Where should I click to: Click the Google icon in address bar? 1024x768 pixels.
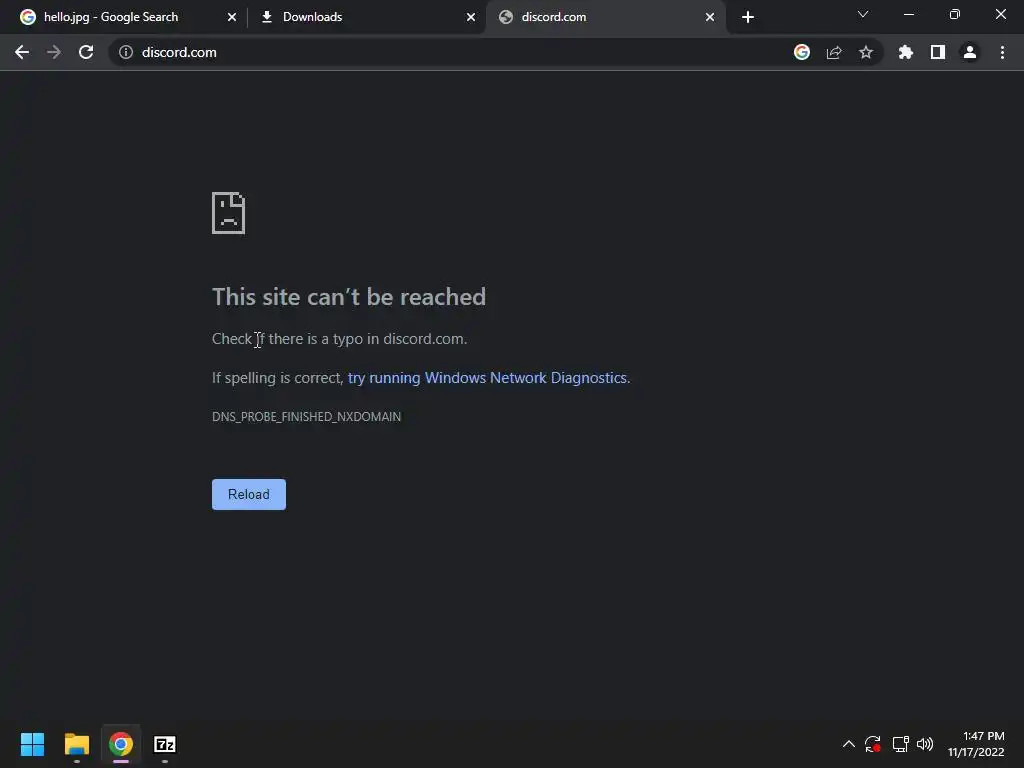(x=802, y=52)
